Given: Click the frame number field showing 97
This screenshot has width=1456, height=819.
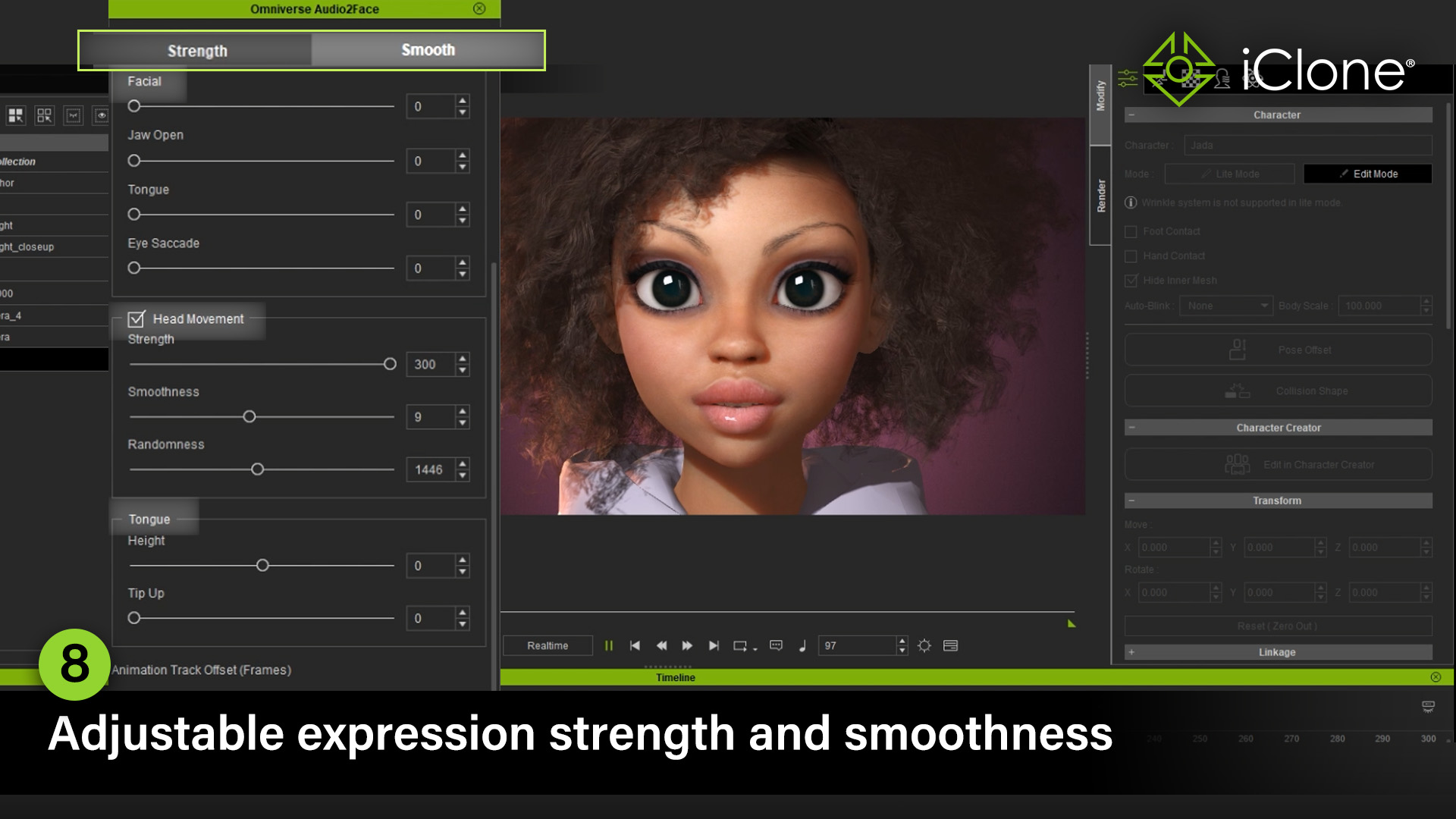Looking at the screenshot, I should 857,645.
